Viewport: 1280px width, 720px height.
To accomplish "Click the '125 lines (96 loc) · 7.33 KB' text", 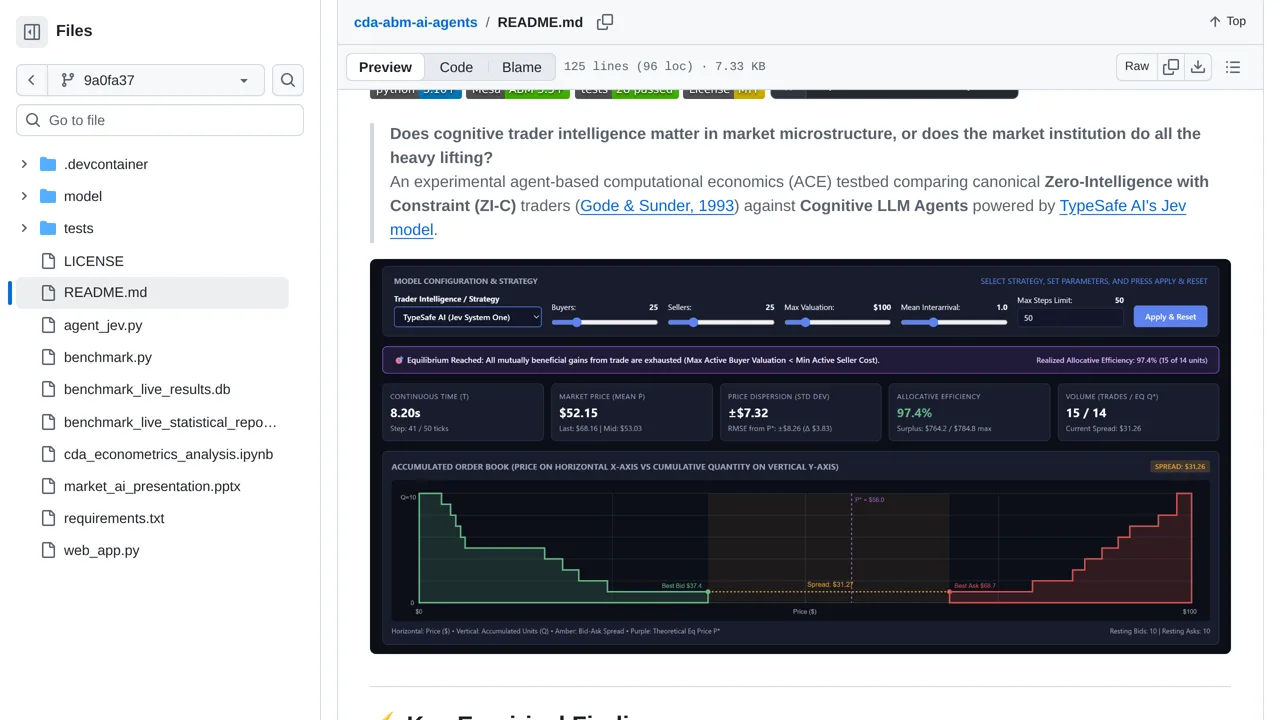I will (x=664, y=67).
